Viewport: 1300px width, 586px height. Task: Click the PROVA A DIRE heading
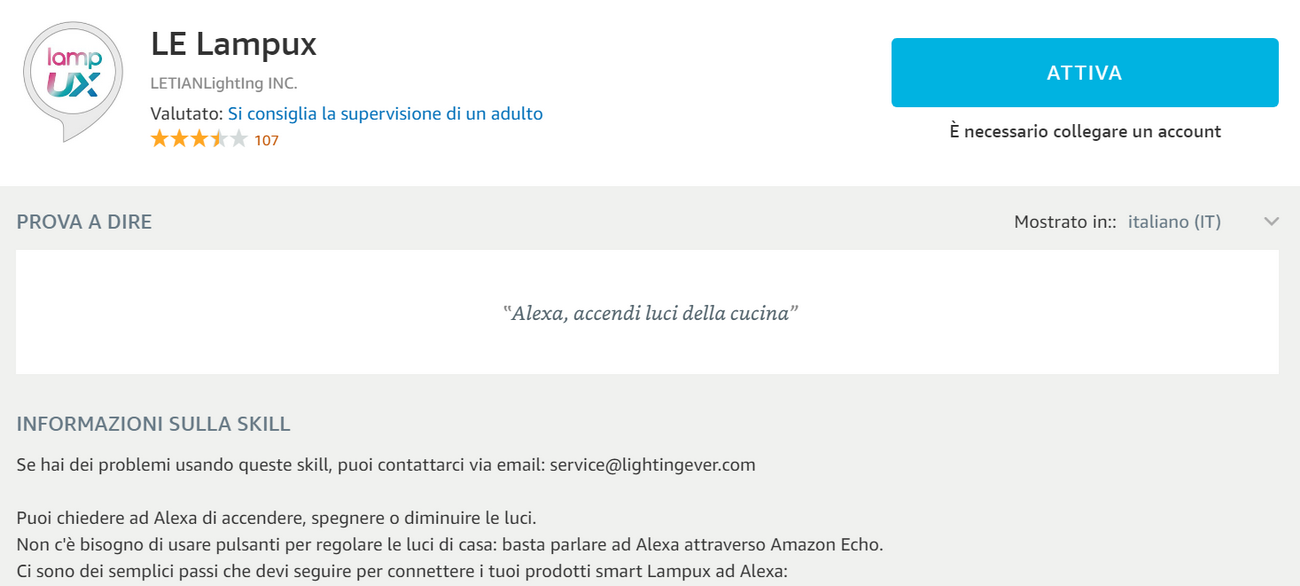coord(84,222)
